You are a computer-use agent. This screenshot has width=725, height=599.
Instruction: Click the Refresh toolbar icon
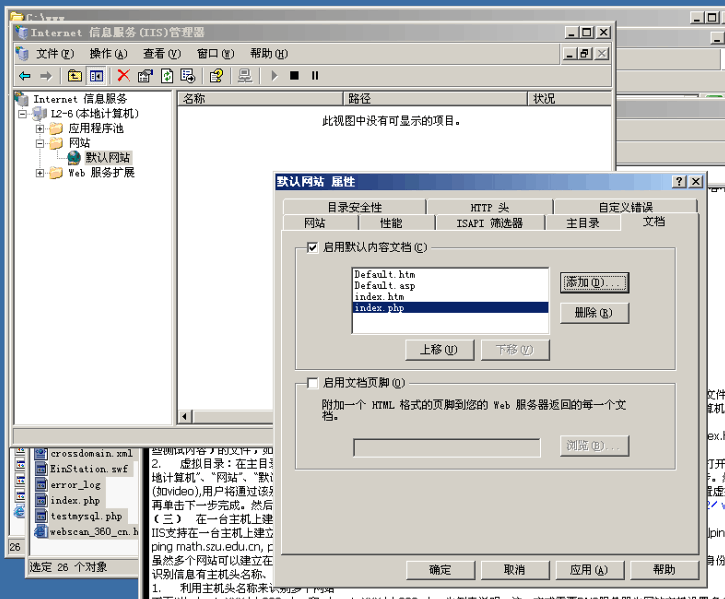(x=166, y=75)
